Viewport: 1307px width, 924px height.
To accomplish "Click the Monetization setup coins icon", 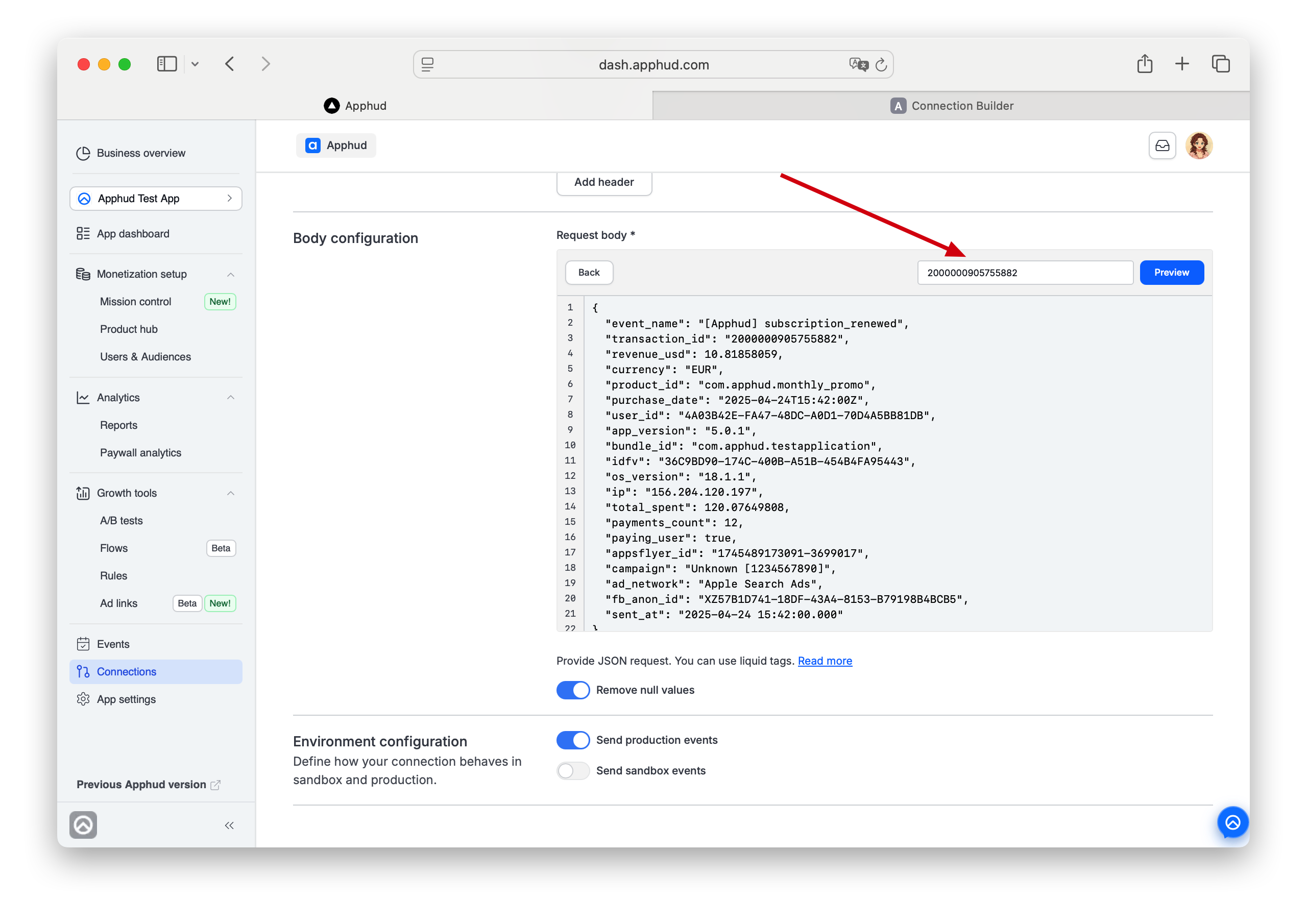I will click(83, 275).
